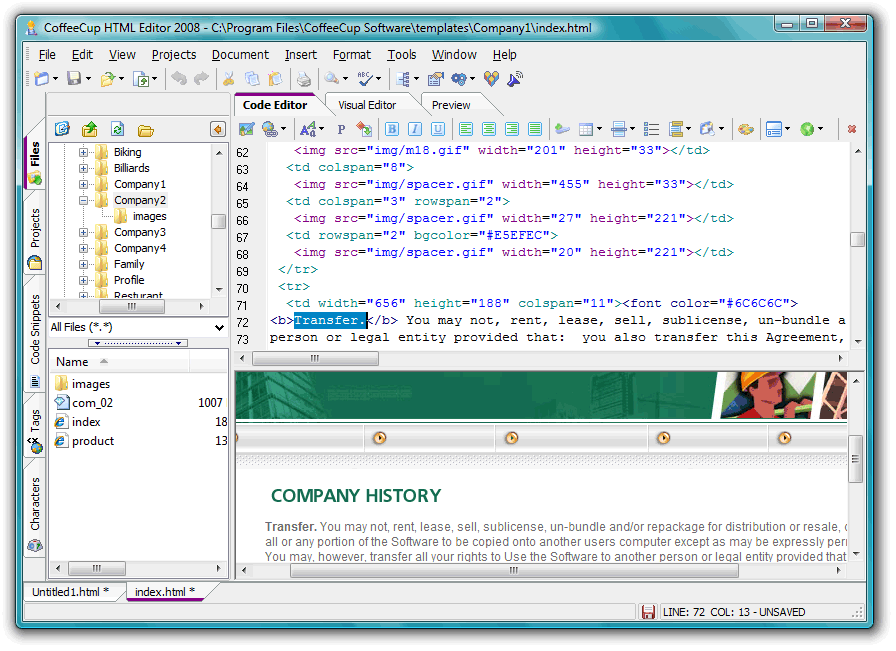
Task: Switch to the Untitled1.html document tab
Action: click(71, 592)
